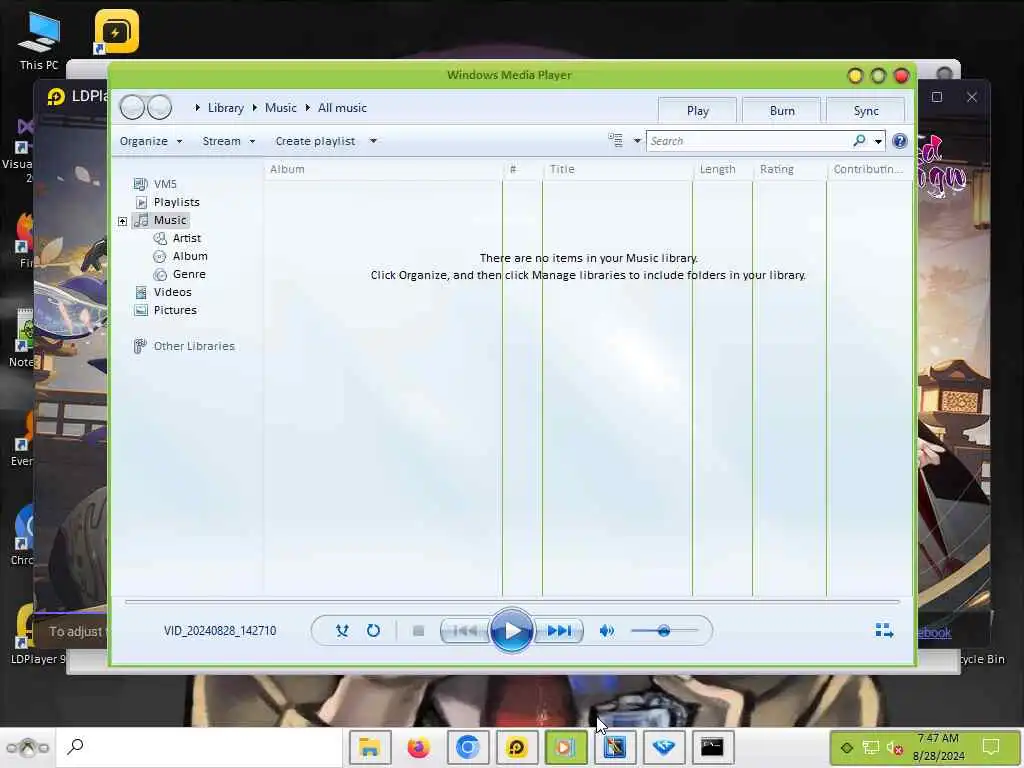Select the VM5 library in the tree
This screenshot has width=1024, height=768.
coord(165,184)
